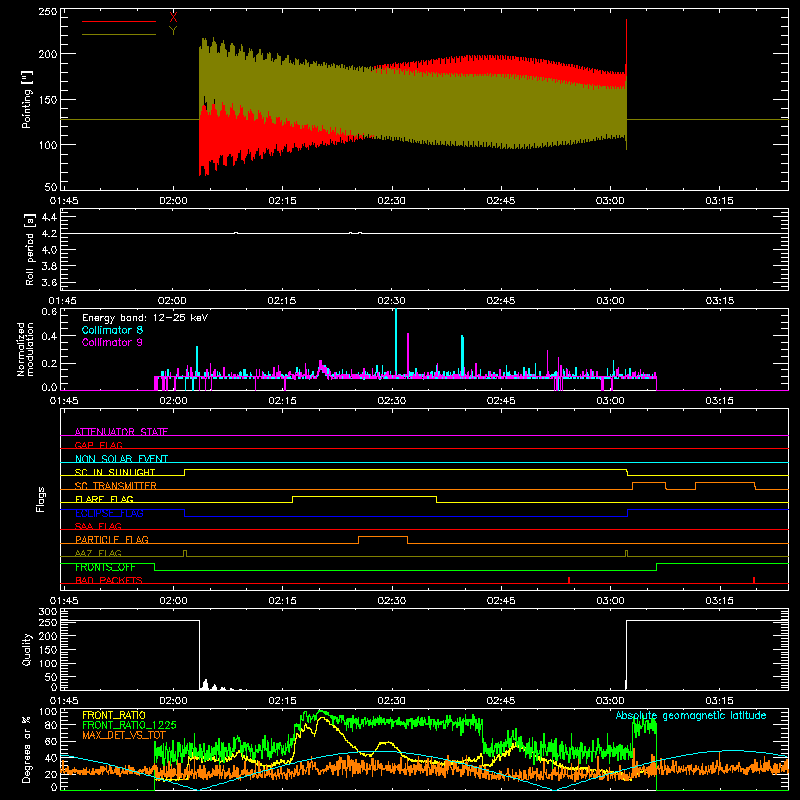The height and width of the screenshot is (800, 800).
Task: Click the "50" tick label on Pointing axis
Action: [51, 187]
